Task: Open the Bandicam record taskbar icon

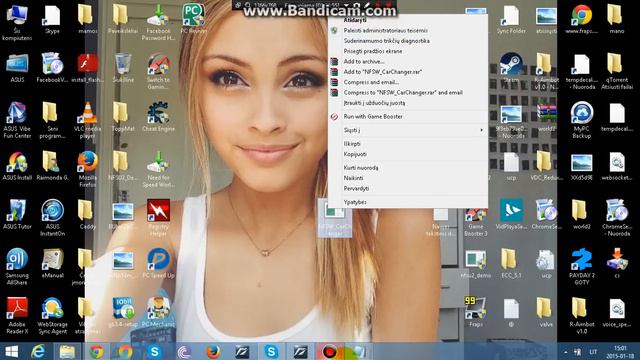Action: click(x=329, y=351)
